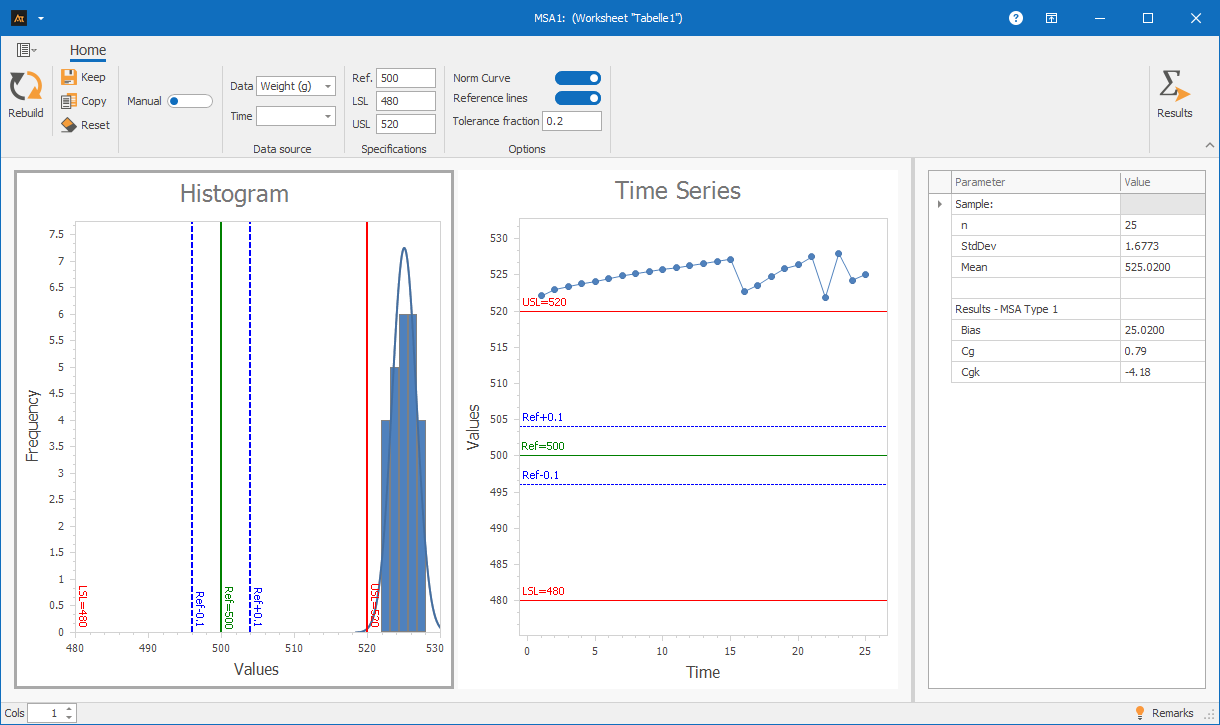This screenshot has height=725, width=1220.
Task: Click the Tolerance fraction input field
Action: coord(572,121)
